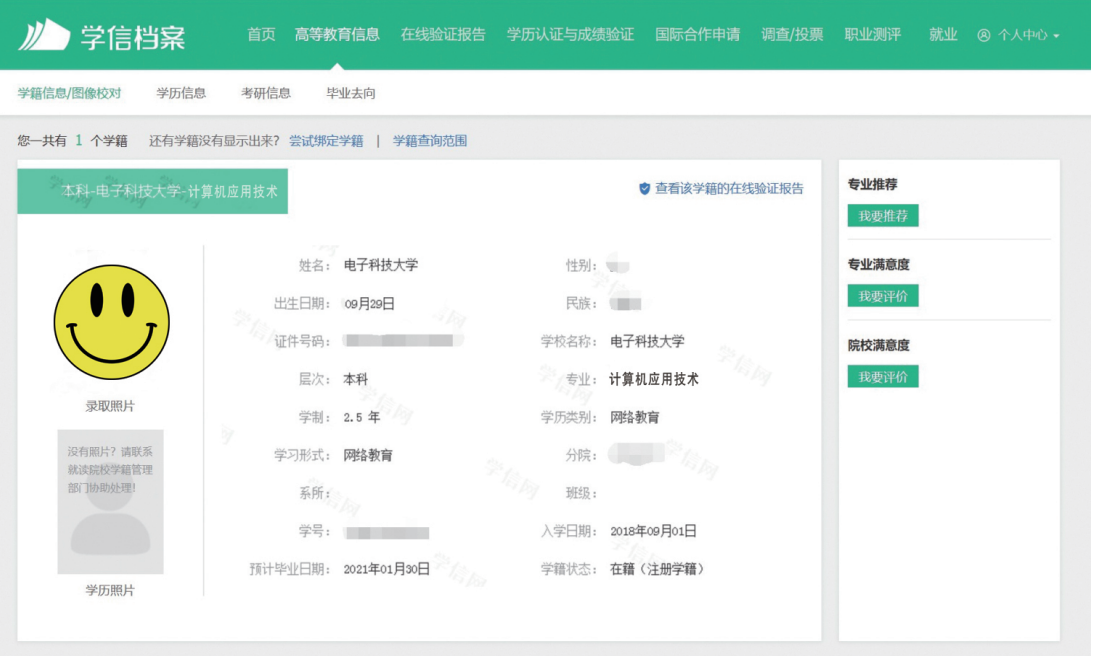
Task: Click 我要评价 under 专业满意度
Action: (x=883, y=296)
